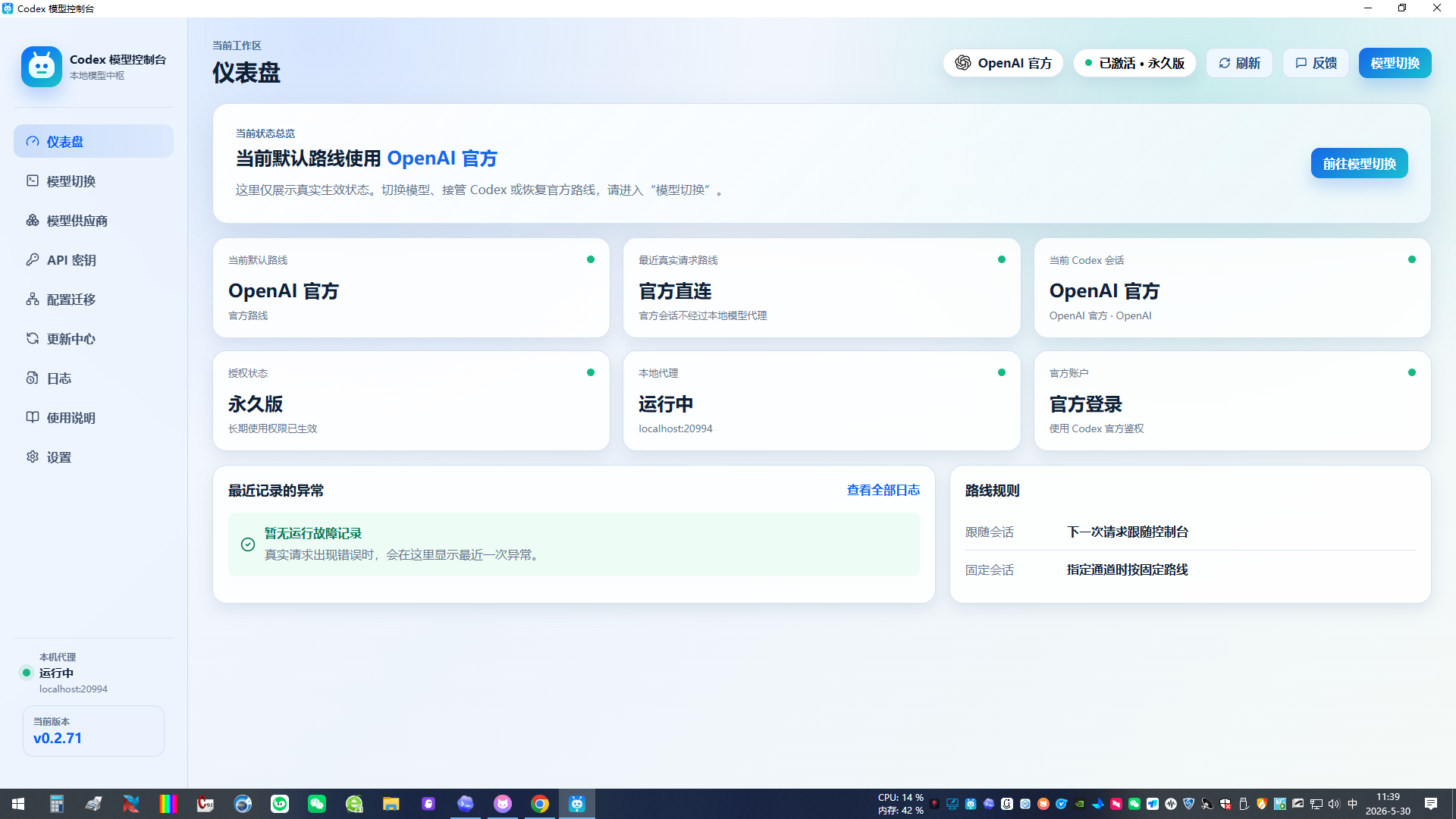The height and width of the screenshot is (819, 1456).
Task: Go to 模型切换 in the sidebar
Action: pyautogui.click(x=93, y=181)
